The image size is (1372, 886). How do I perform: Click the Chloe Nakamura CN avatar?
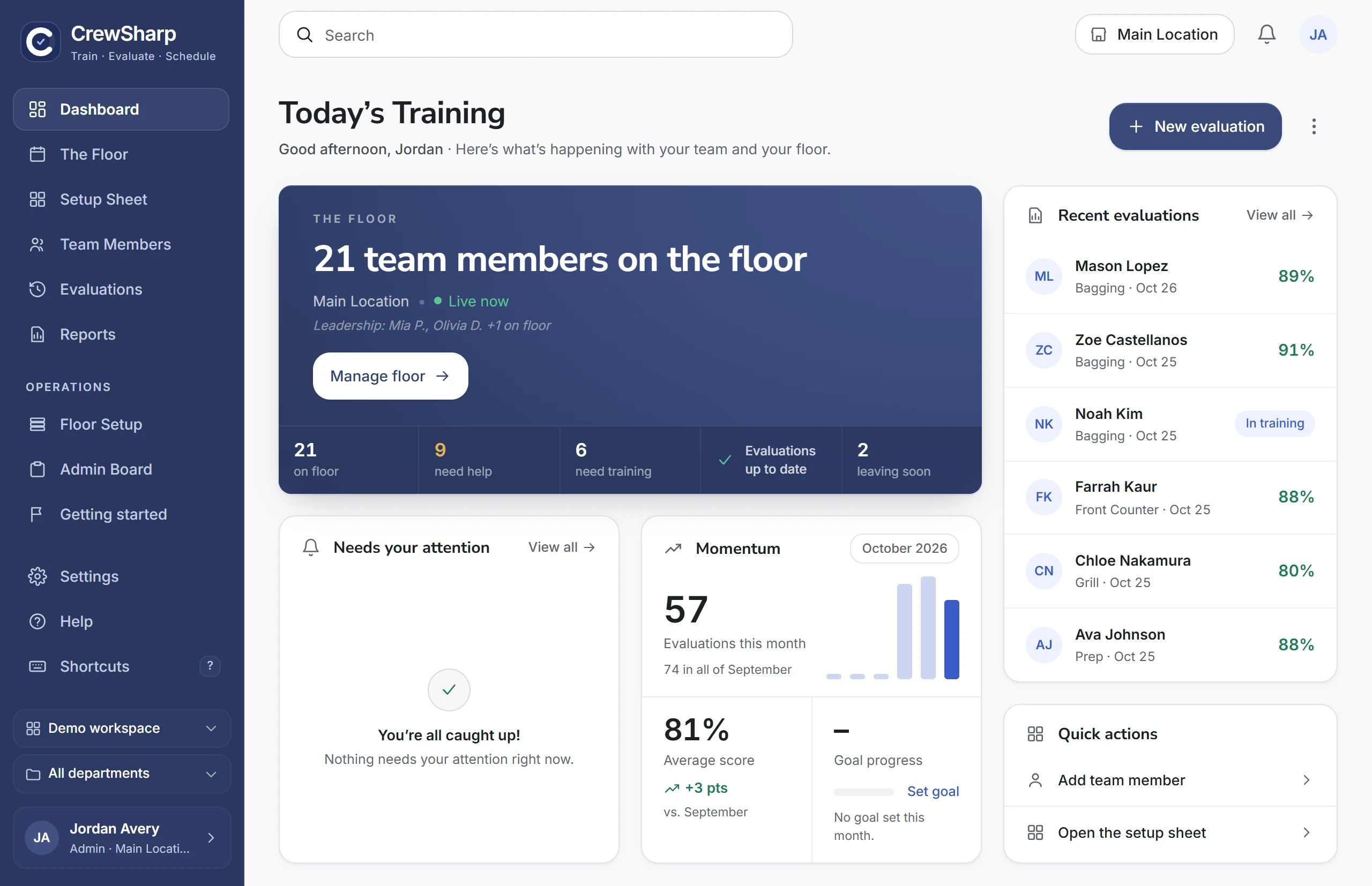tap(1043, 570)
